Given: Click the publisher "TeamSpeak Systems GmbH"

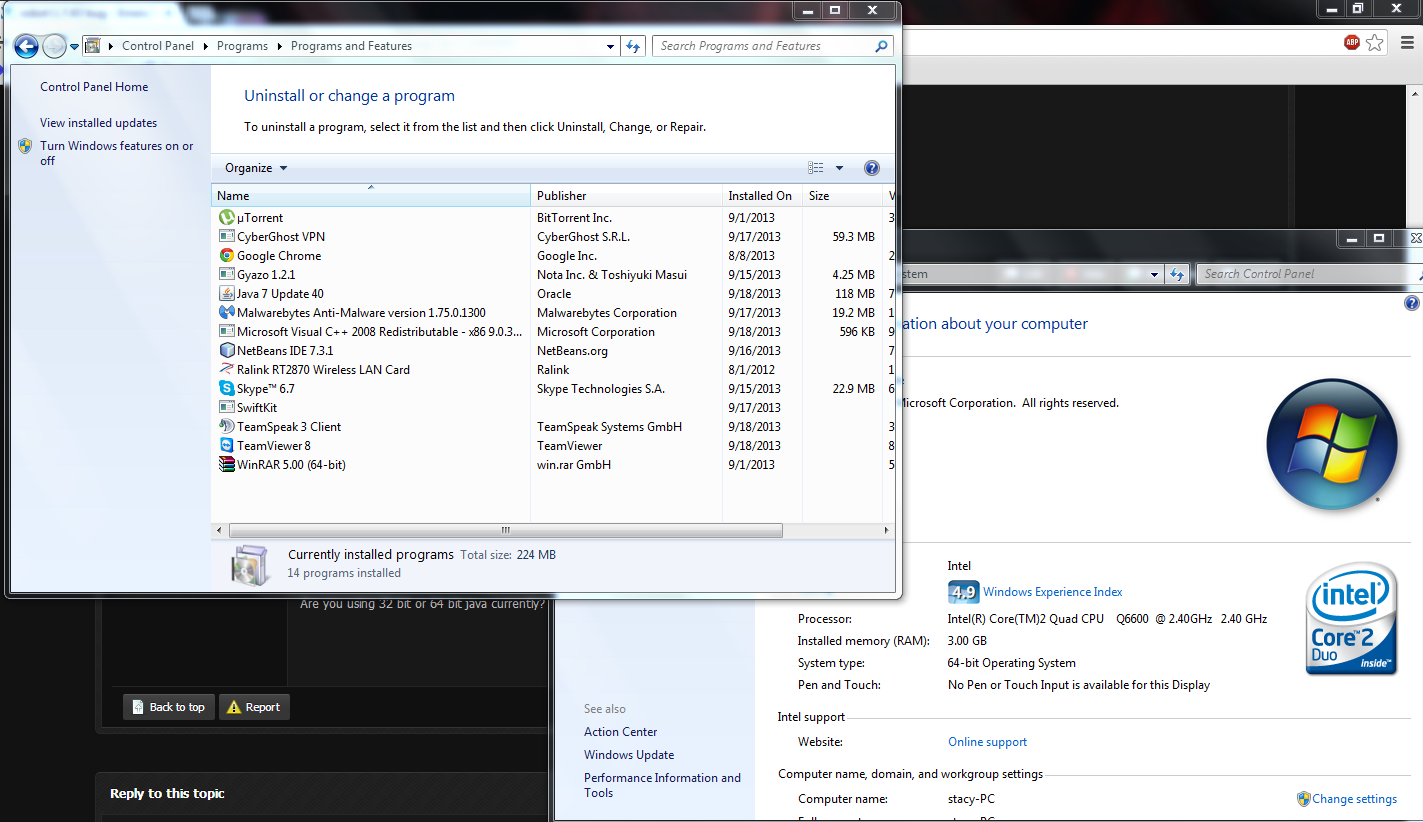Looking at the screenshot, I should 609,426.
